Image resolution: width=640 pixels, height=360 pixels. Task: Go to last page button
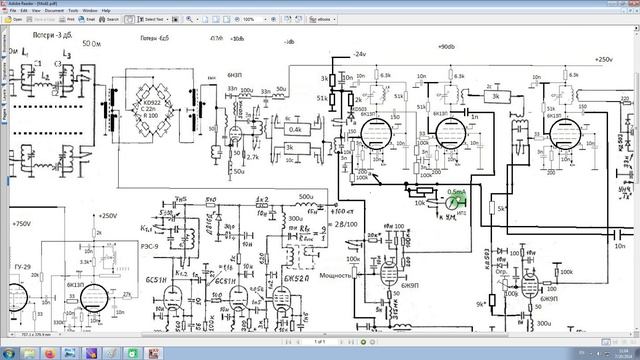[x=351, y=342]
